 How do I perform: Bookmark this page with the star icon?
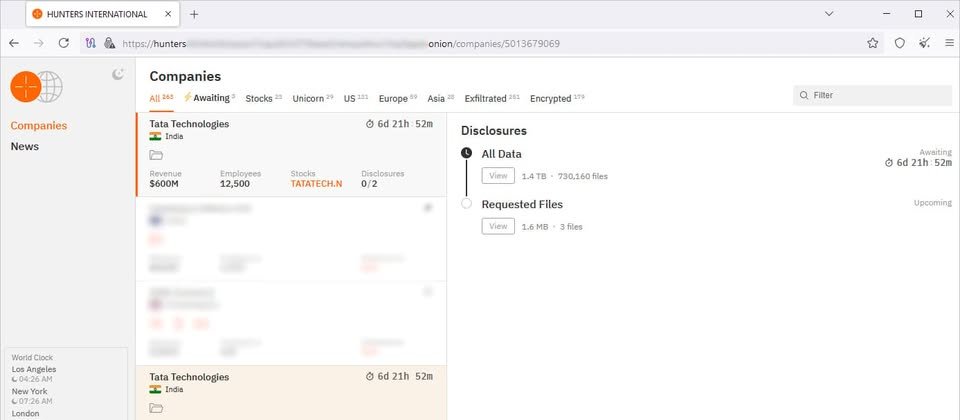873,43
